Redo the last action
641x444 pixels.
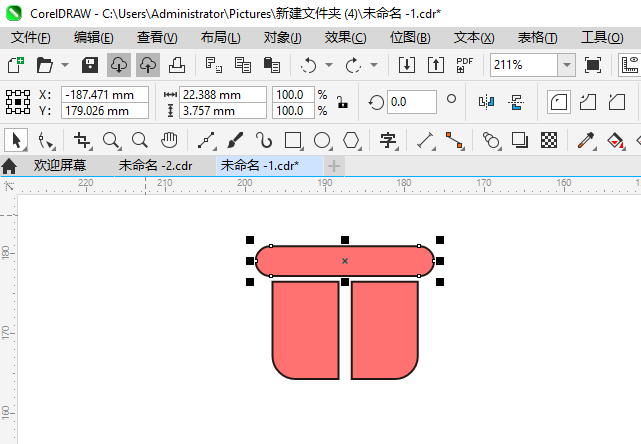click(353, 65)
